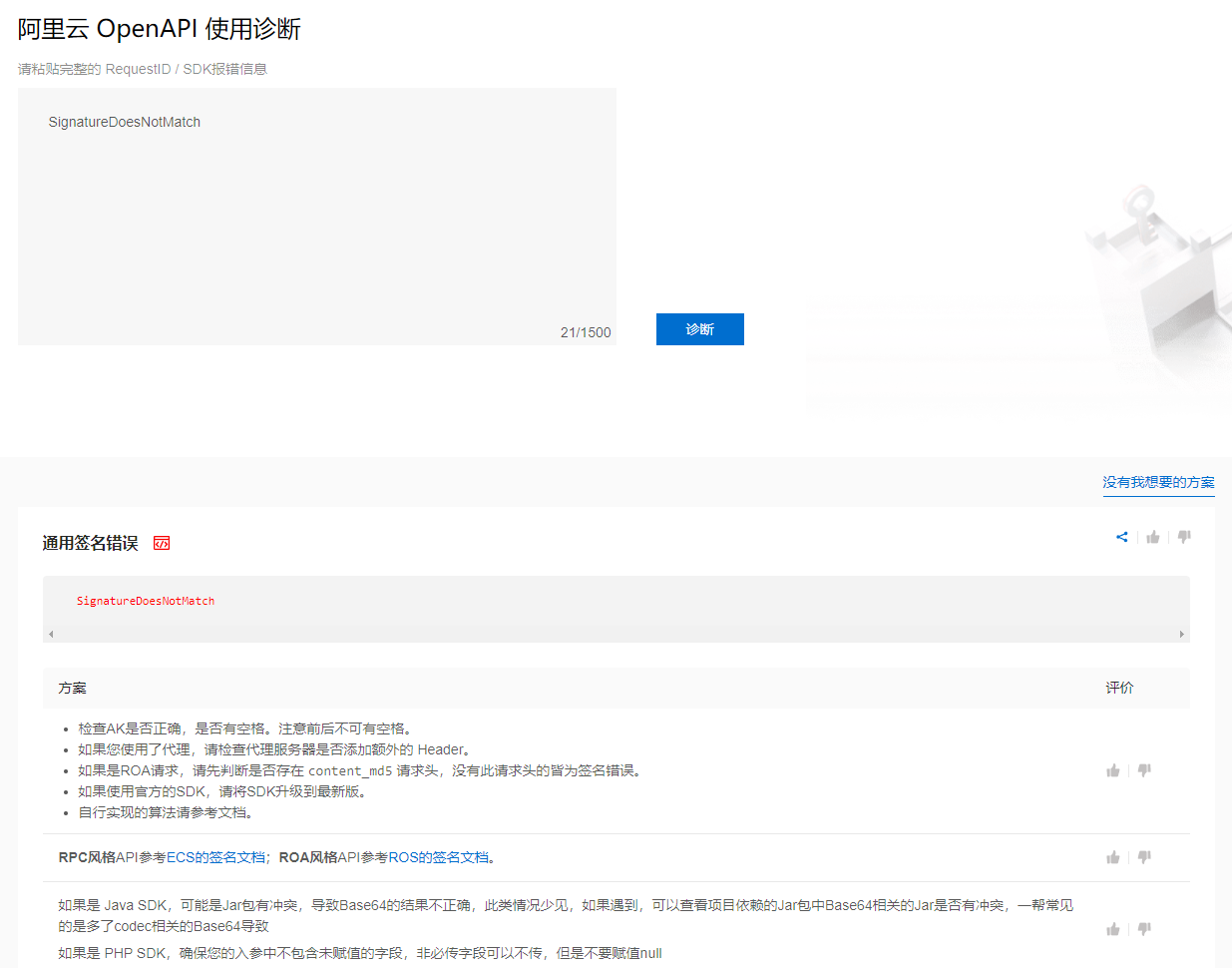Click the code block left scroll arrow

tap(51, 634)
